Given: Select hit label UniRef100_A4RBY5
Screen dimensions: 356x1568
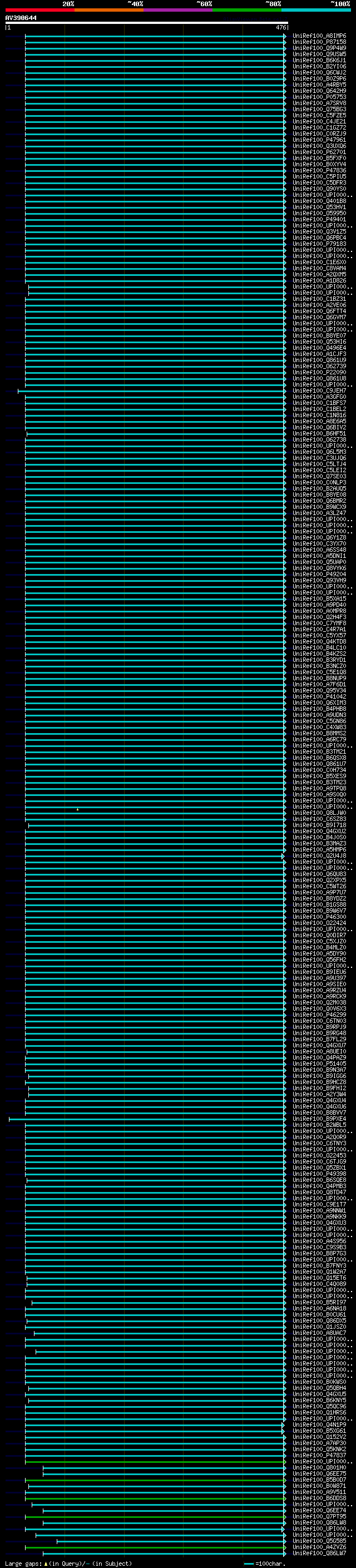Looking at the screenshot, I should (x=319, y=85).
